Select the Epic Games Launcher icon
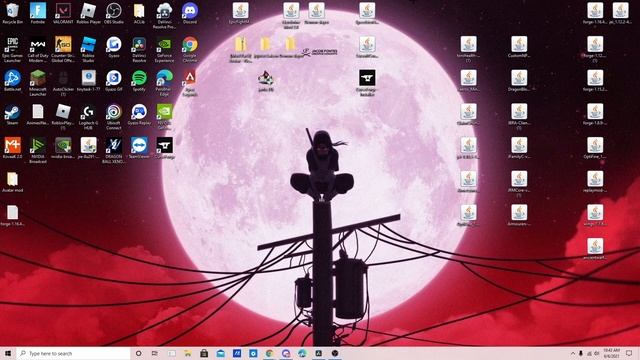The height and width of the screenshot is (360, 640). pyautogui.click(x=12, y=49)
